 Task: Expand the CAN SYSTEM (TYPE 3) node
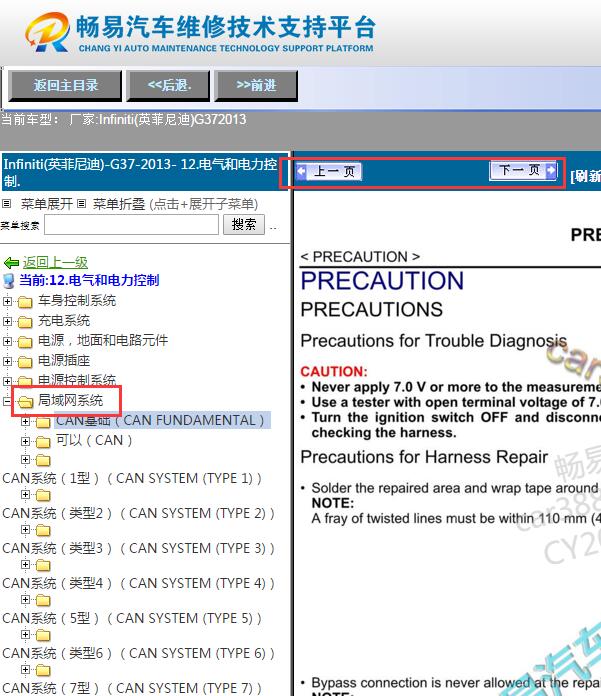25,530
